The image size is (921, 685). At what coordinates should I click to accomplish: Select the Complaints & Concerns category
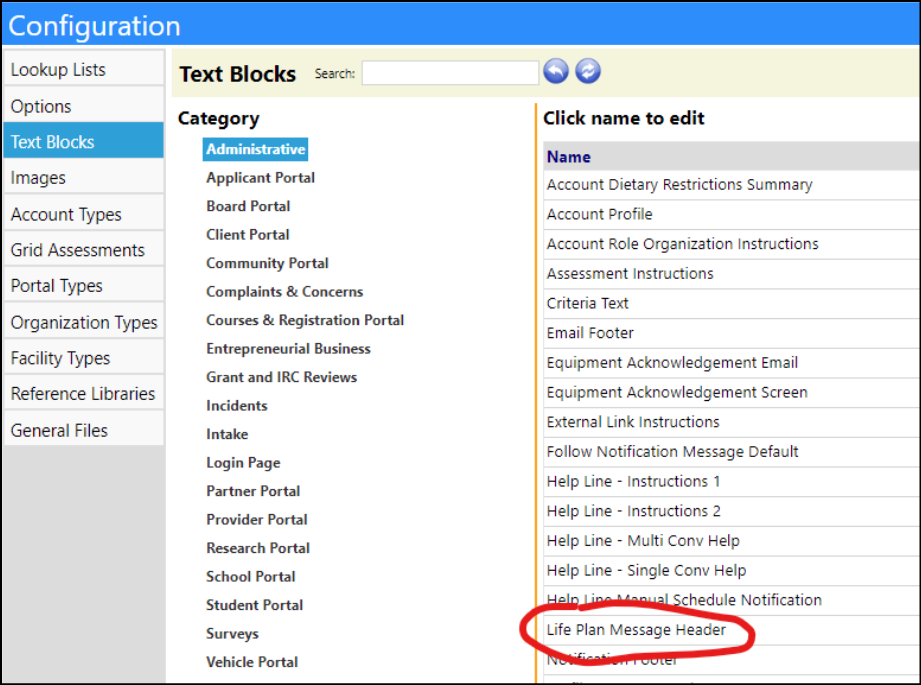click(x=284, y=291)
